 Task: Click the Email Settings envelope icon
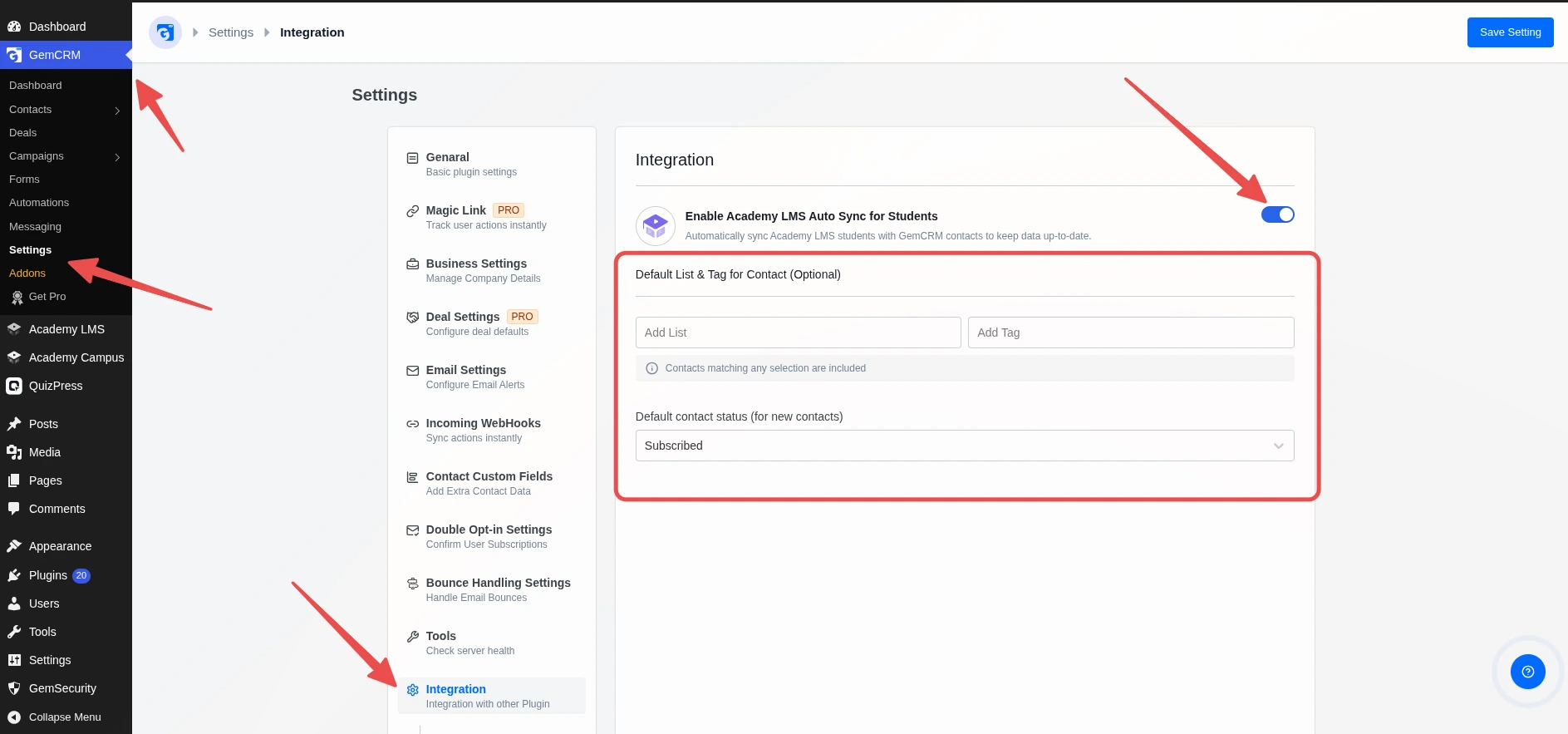(412, 371)
